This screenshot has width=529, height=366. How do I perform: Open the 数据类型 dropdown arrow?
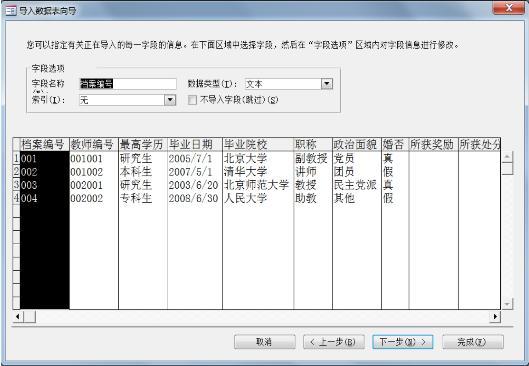click(x=326, y=84)
